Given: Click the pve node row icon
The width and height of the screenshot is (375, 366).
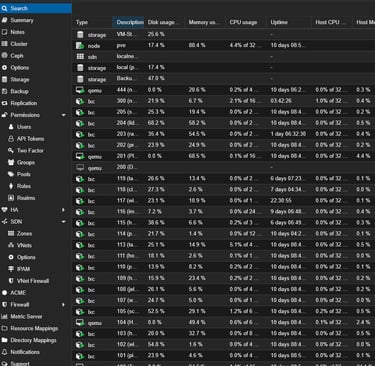Looking at the screenshot, I should (80, 46).
